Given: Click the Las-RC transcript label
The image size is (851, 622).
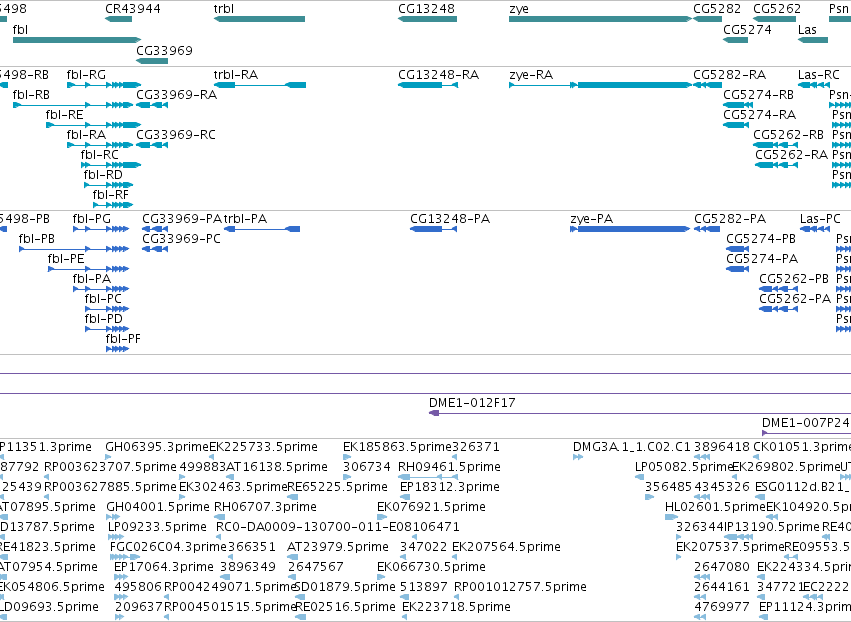Looking at the screenshot, I should tap(818, 75).
